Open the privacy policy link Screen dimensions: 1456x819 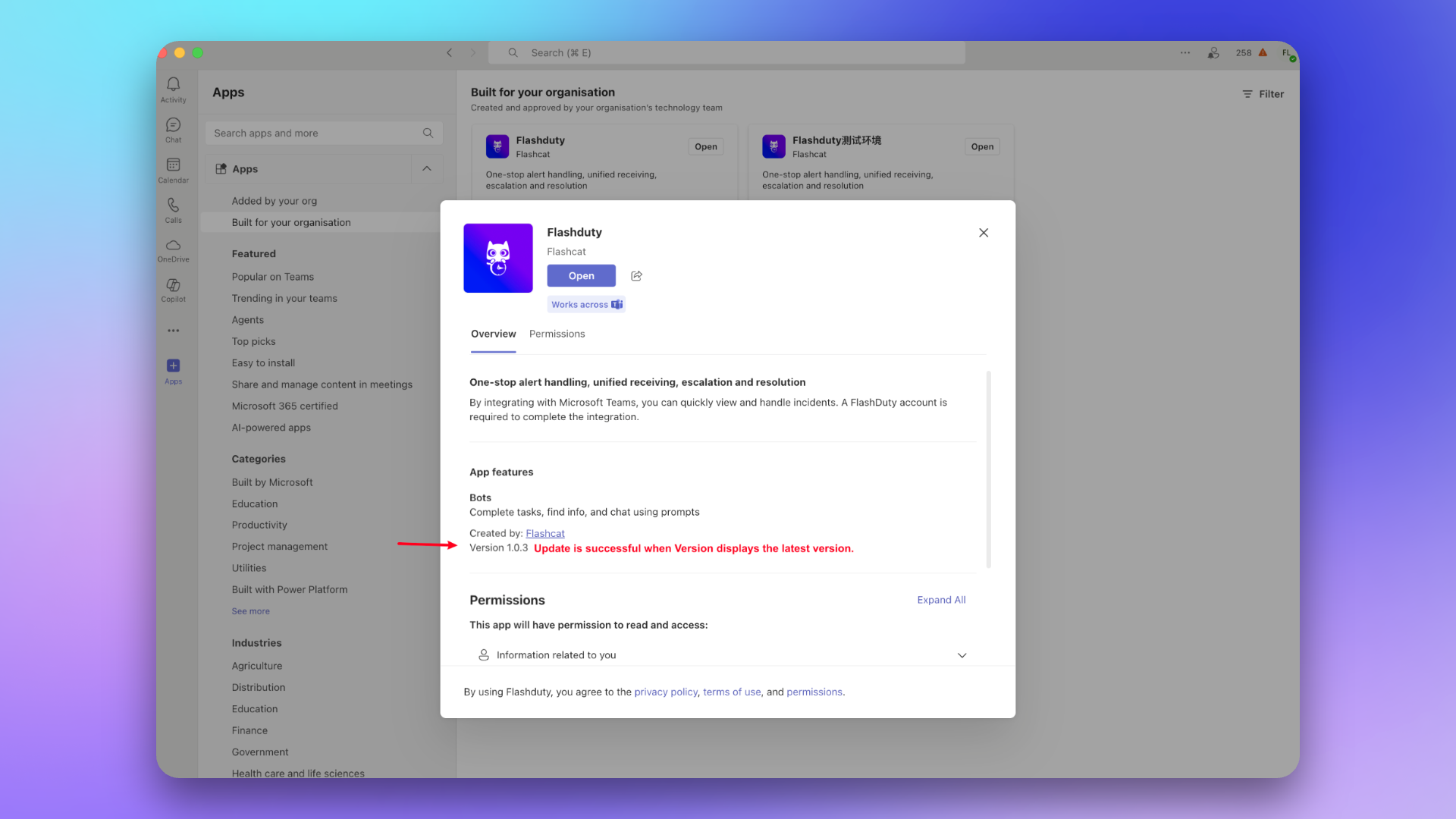[665, 692]
